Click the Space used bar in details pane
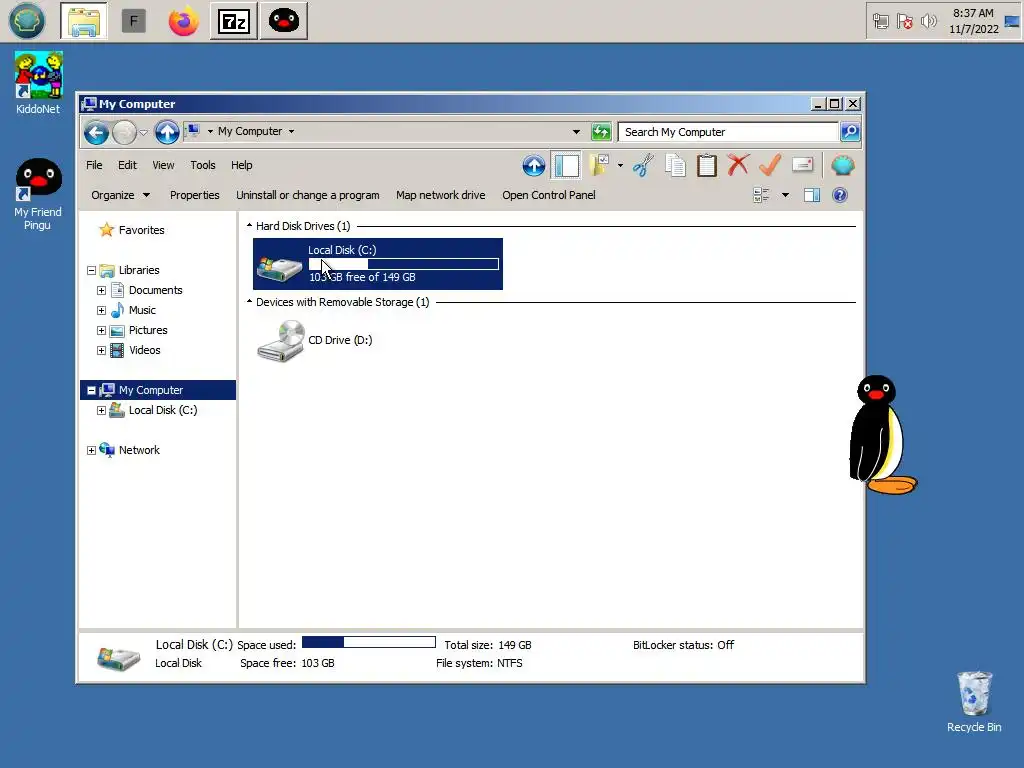 coord(369,643)
